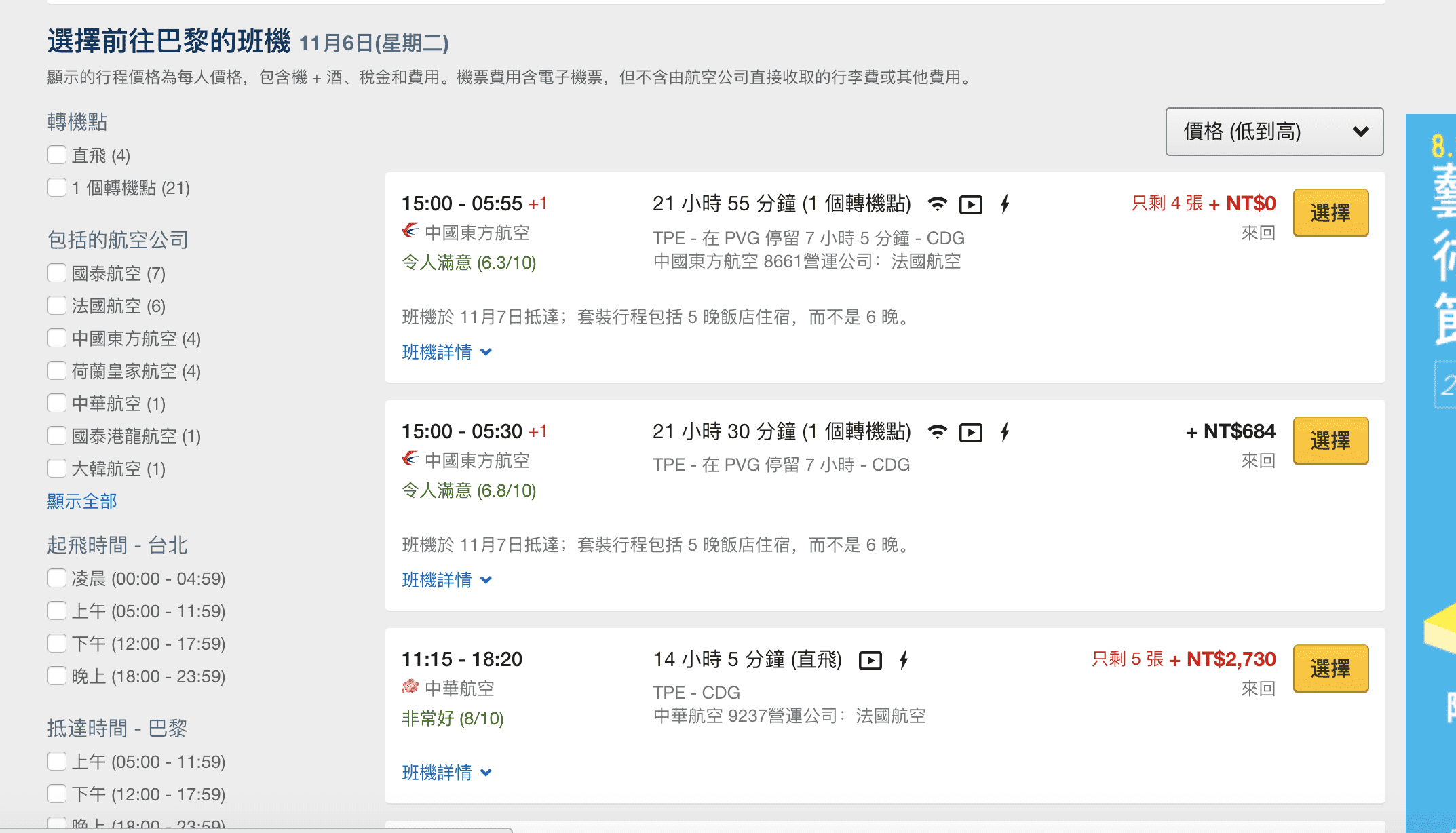This screenshot has height=833, width=1456.
Task: Check Taipei departure 下午 (12:00 - 17:59) filter
Action: 57,643
